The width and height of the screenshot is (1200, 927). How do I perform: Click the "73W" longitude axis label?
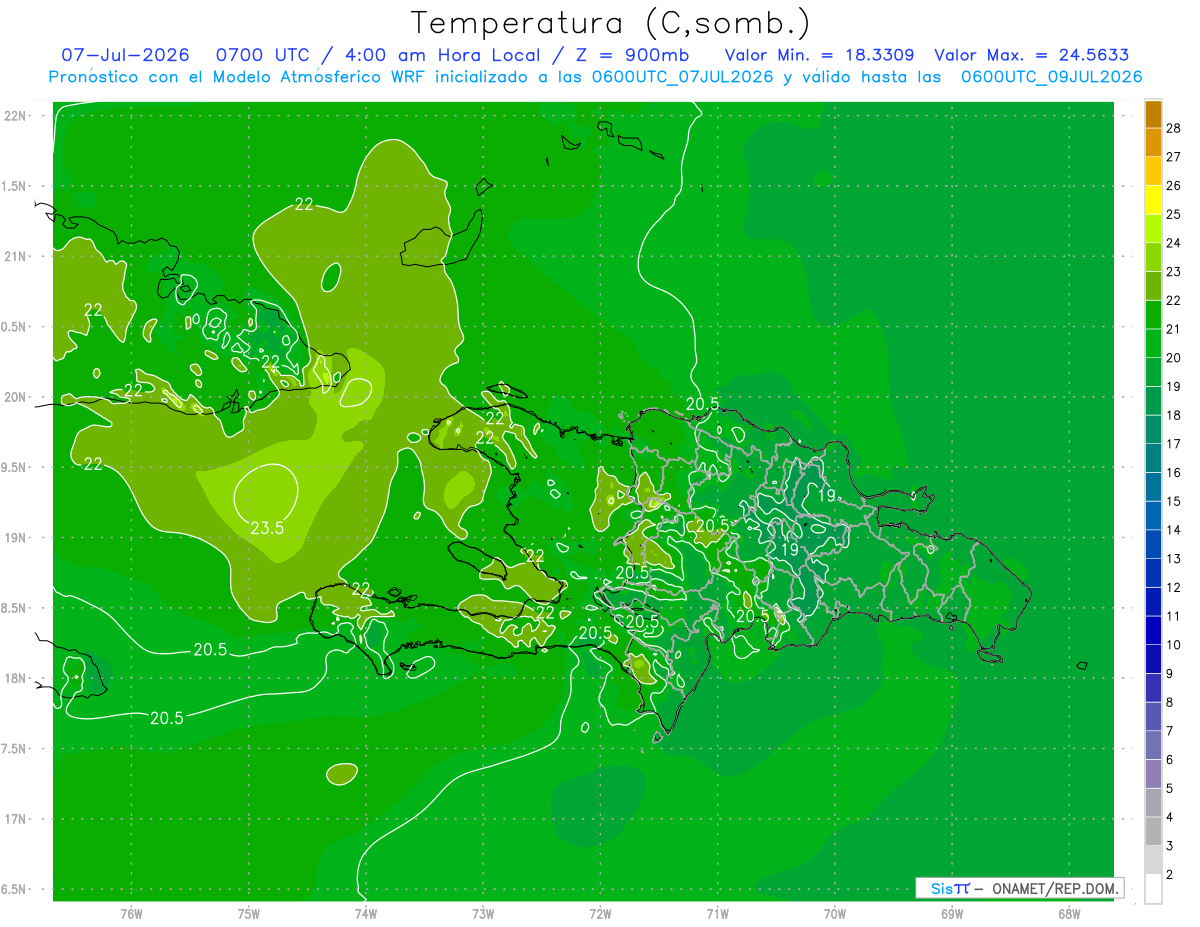tap(483, 913)
